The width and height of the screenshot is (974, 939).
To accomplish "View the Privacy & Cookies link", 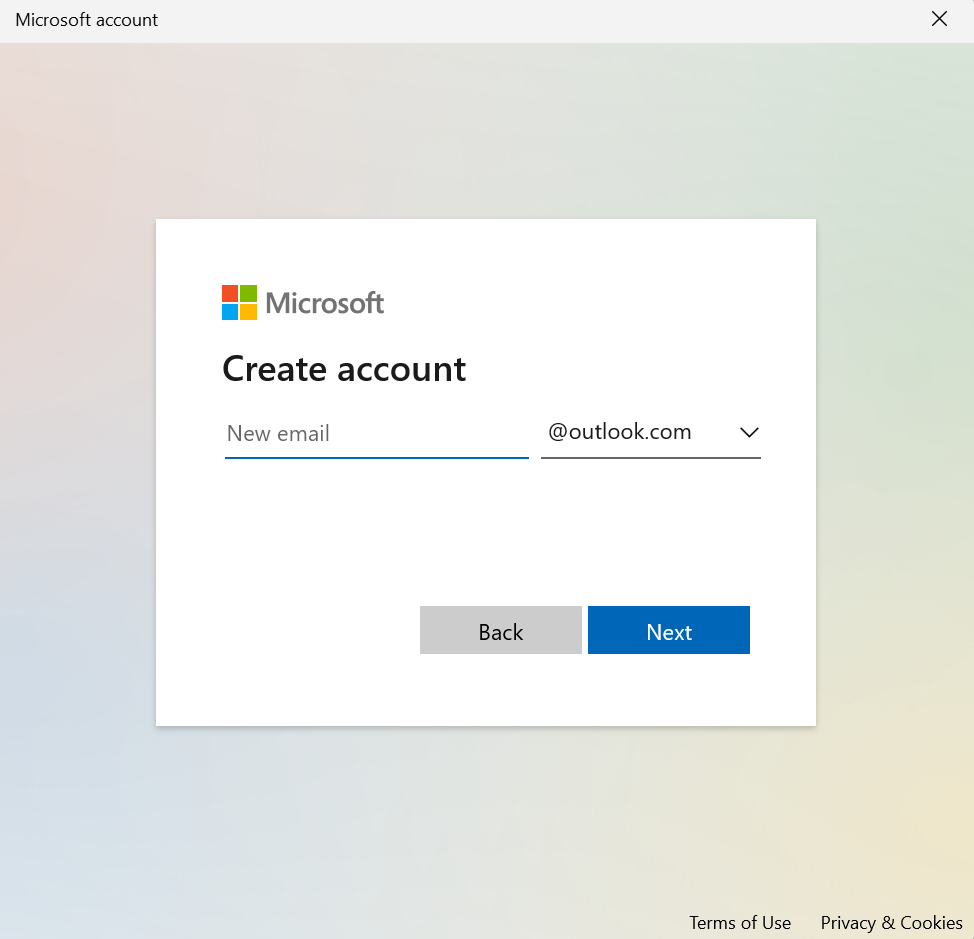I will pos(891,922).
